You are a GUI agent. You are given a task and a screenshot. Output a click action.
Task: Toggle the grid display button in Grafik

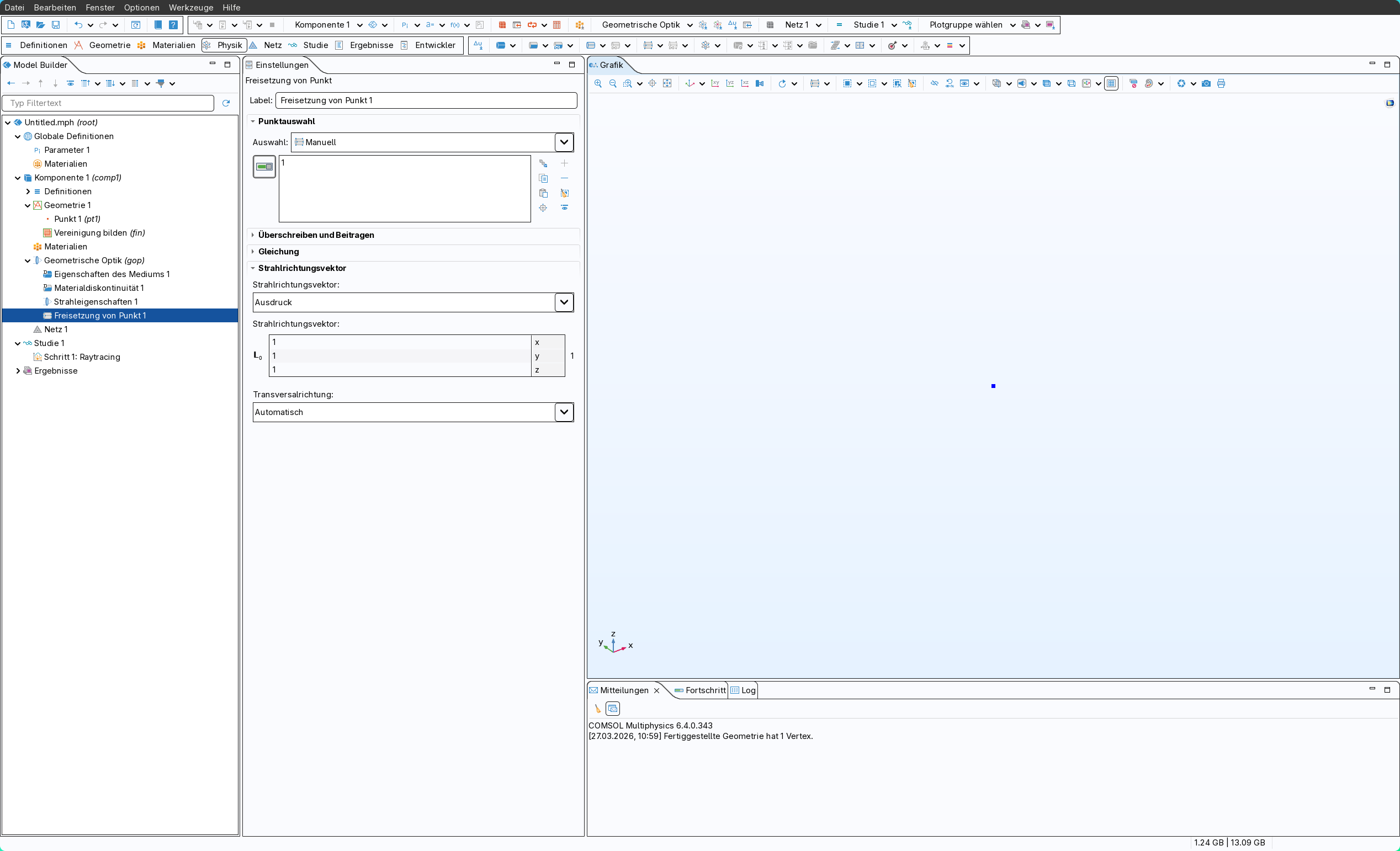pos(1111,83)
